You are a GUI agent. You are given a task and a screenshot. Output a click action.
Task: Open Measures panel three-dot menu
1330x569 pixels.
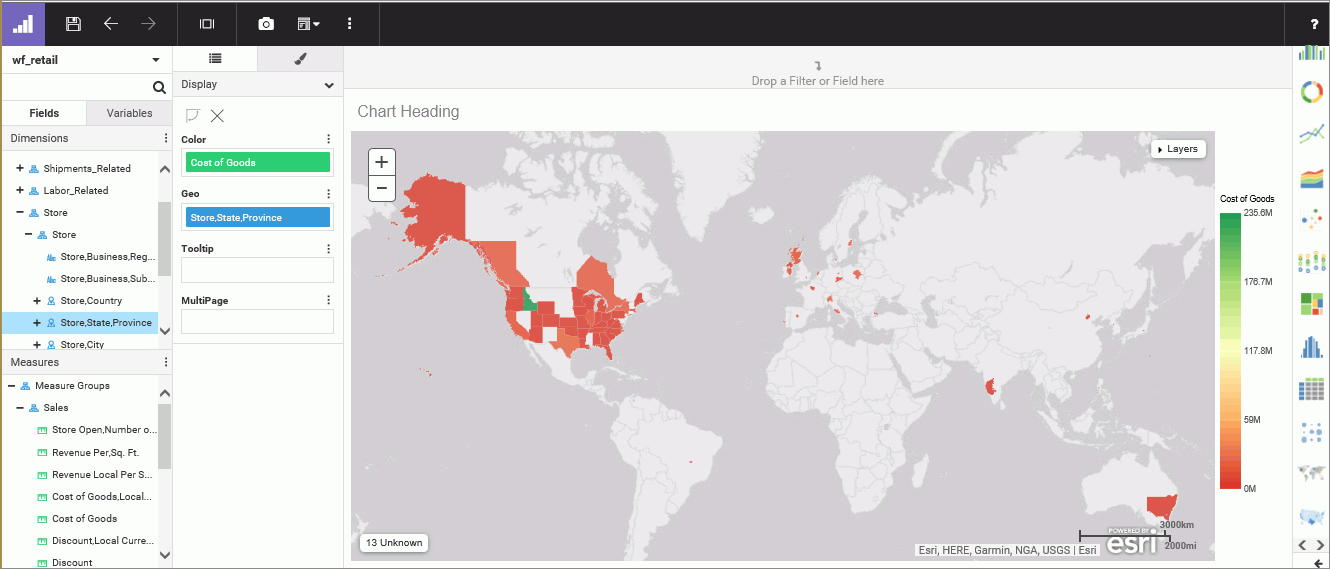click(x=166, y=362)
